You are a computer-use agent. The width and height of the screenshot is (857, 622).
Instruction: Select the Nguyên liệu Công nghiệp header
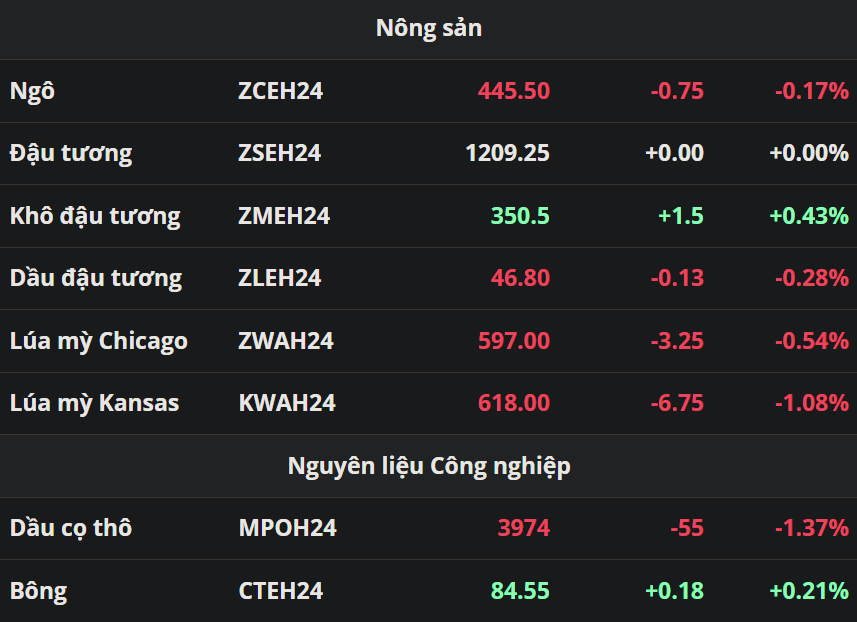tap(428, 466)
